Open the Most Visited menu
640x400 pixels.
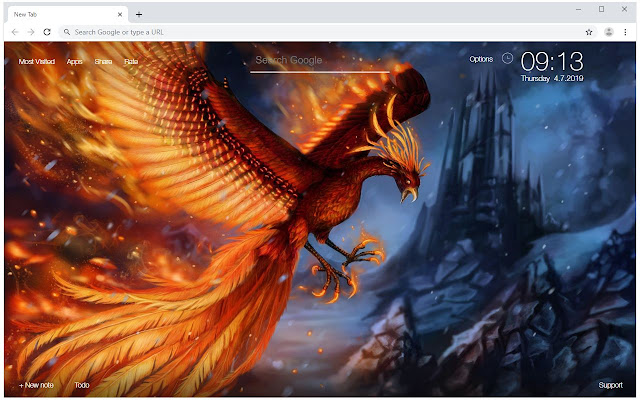pyautogui.click(x=37, y=62)
